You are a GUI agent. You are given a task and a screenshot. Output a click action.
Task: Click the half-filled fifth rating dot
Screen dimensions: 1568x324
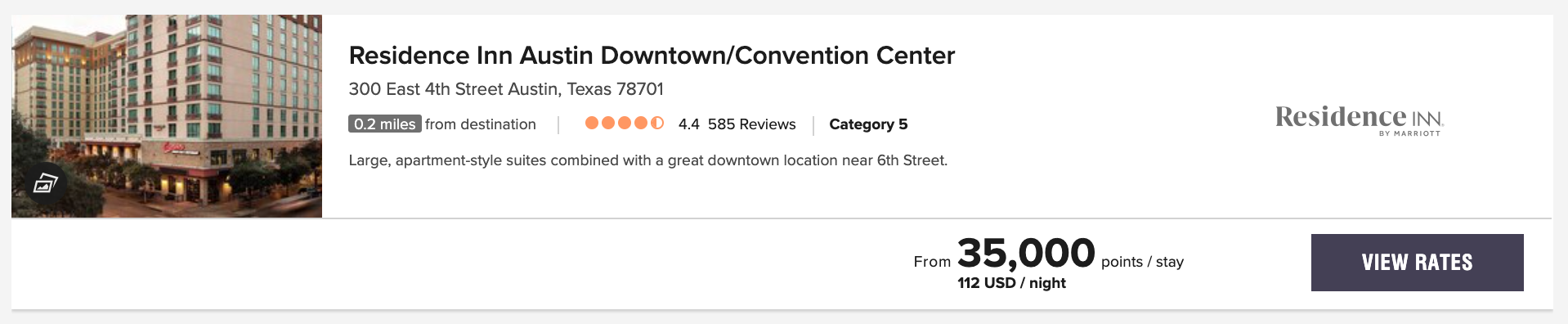(657, 123)
